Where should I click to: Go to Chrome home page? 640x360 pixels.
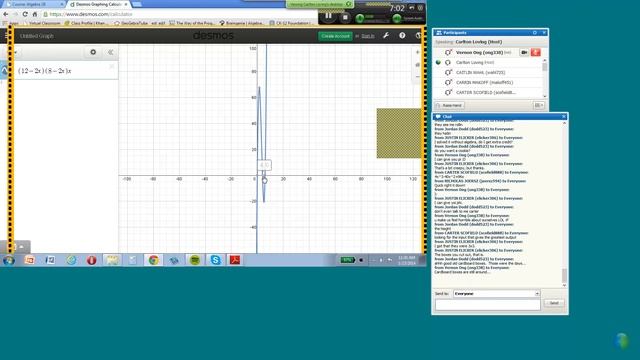[x=35, y=14]
